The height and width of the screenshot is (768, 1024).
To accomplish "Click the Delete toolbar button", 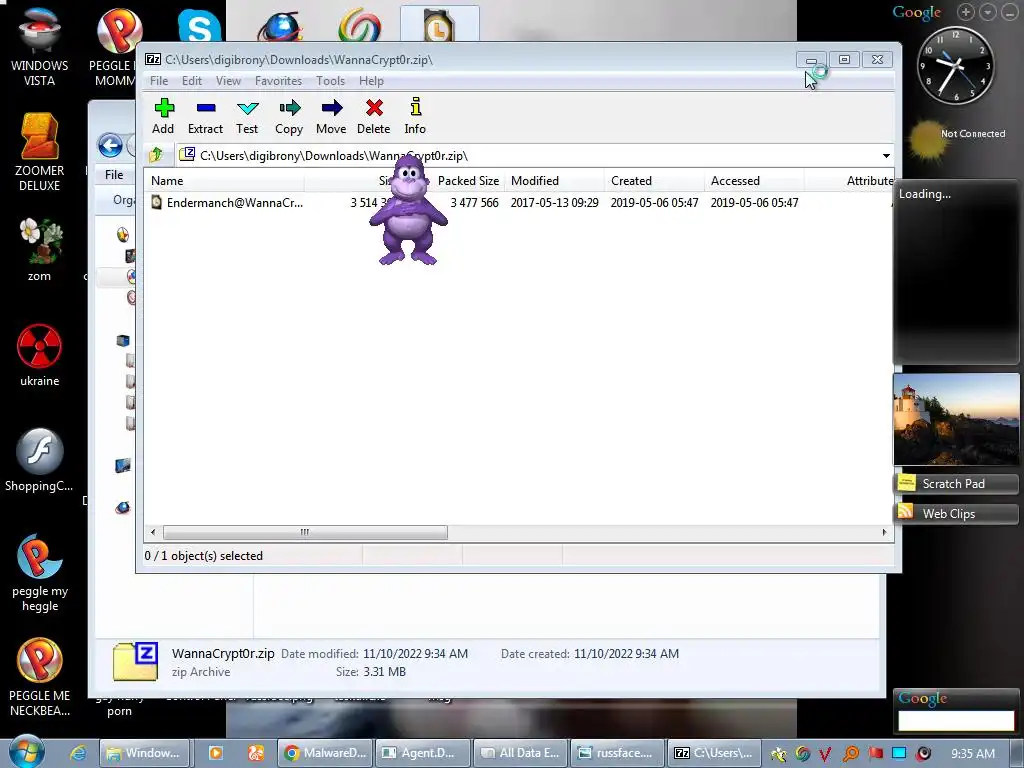I will pos(374,116).
